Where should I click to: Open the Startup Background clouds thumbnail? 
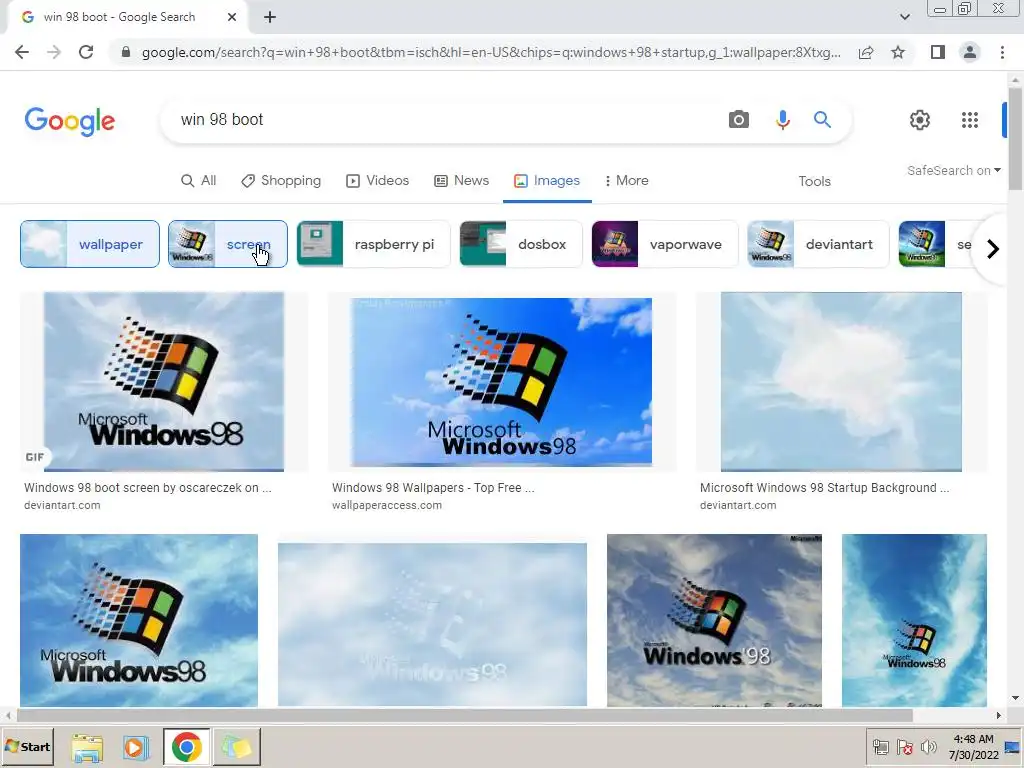[x=841, y=382]
